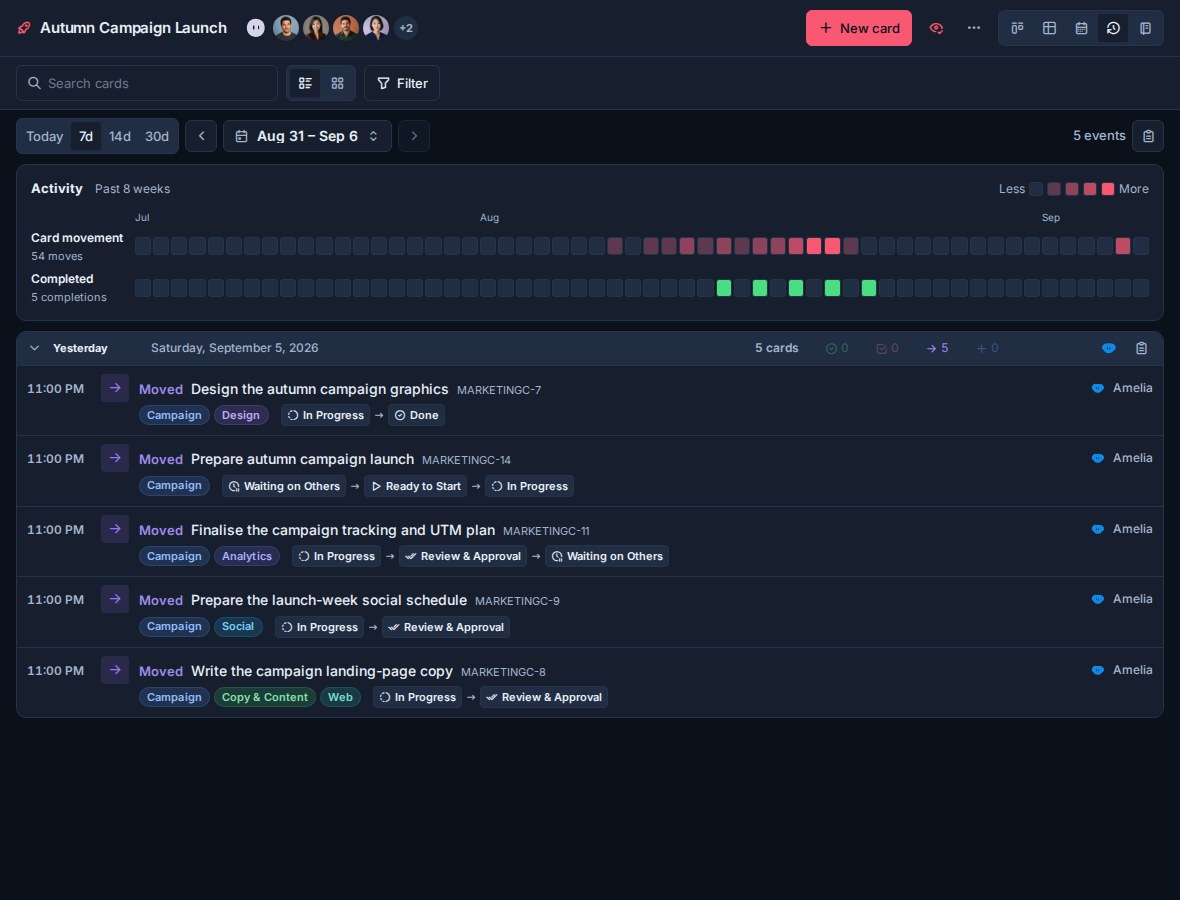Click move arrow icon for MARKETINGC-11 row
The width and height of the screenshot is (1180, 900).
coord(114,529)
